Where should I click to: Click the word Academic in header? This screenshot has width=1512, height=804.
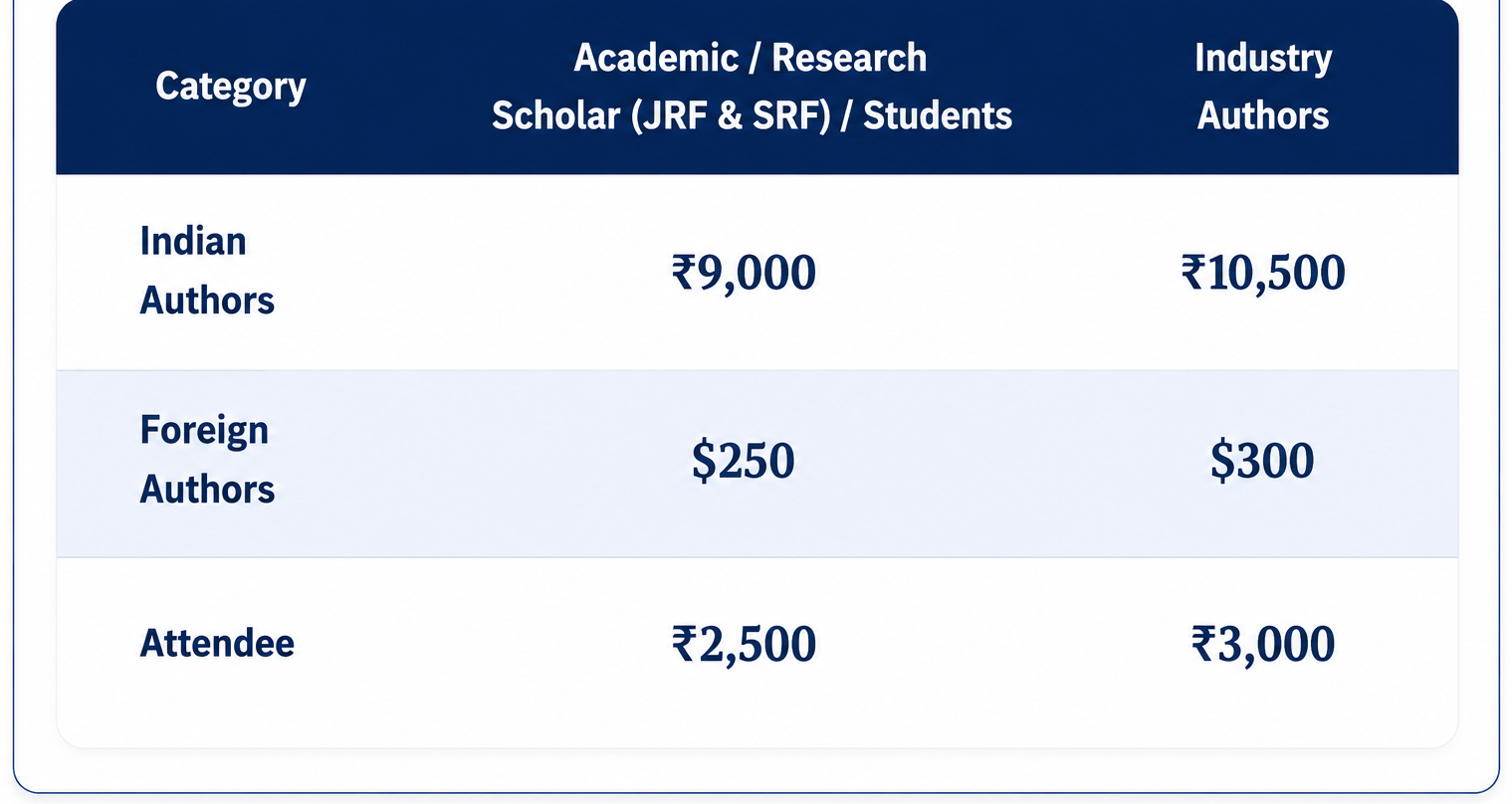[x=656, y=58]
